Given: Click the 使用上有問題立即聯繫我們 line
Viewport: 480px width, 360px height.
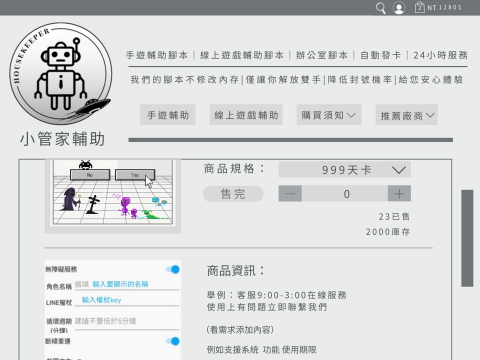Looking at the screenshot, I should pyautogui.click(x=267, y=307).
